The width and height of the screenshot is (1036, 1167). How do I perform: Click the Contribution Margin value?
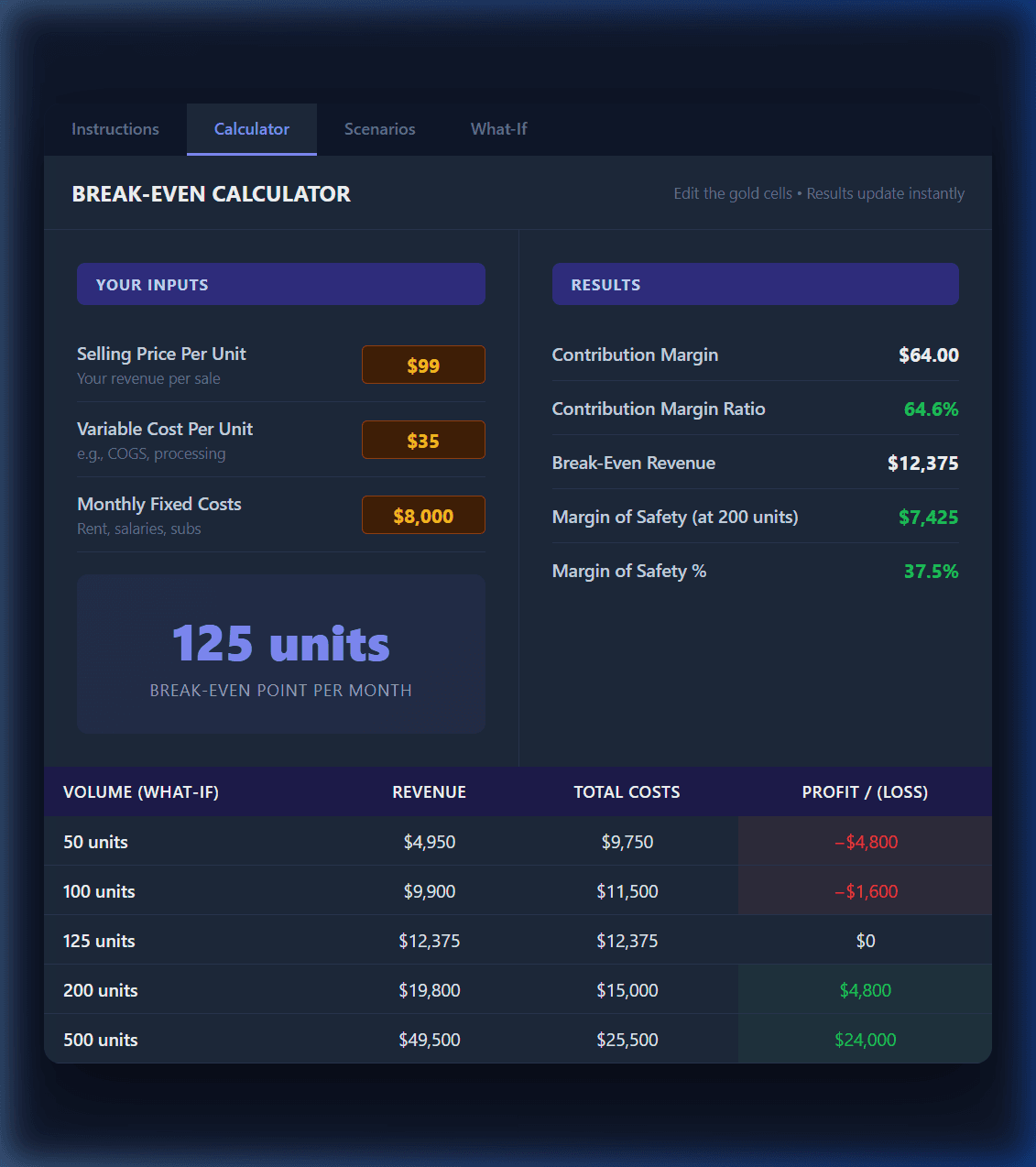928,354
